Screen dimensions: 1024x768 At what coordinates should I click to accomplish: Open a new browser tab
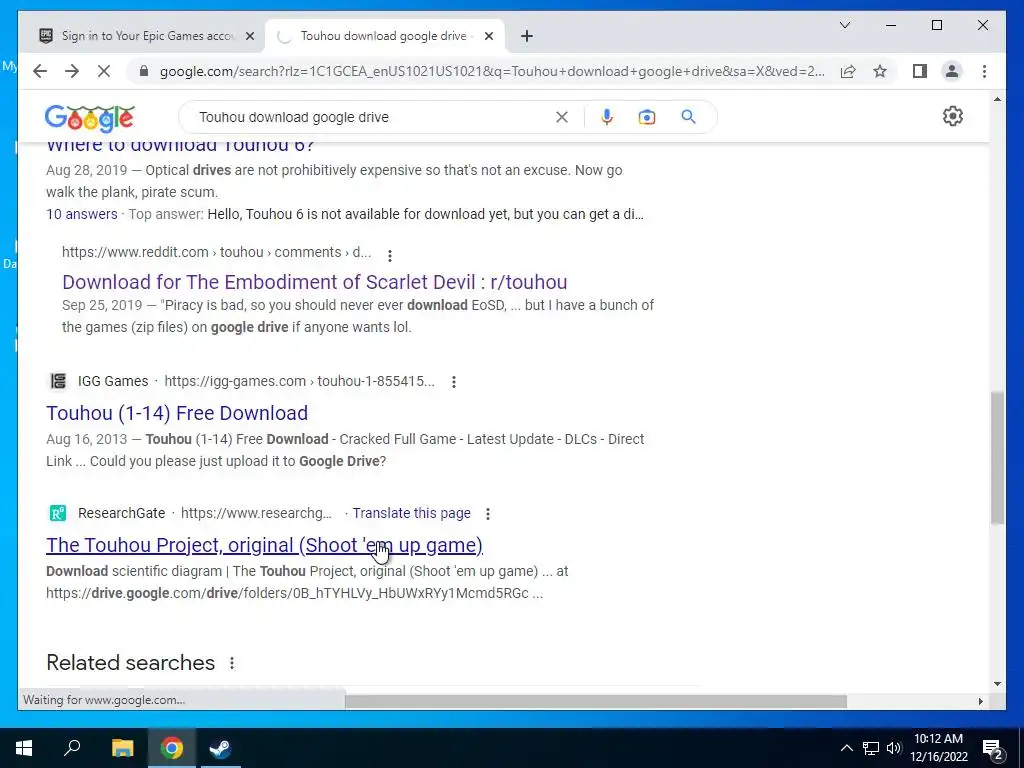(527, 36)
